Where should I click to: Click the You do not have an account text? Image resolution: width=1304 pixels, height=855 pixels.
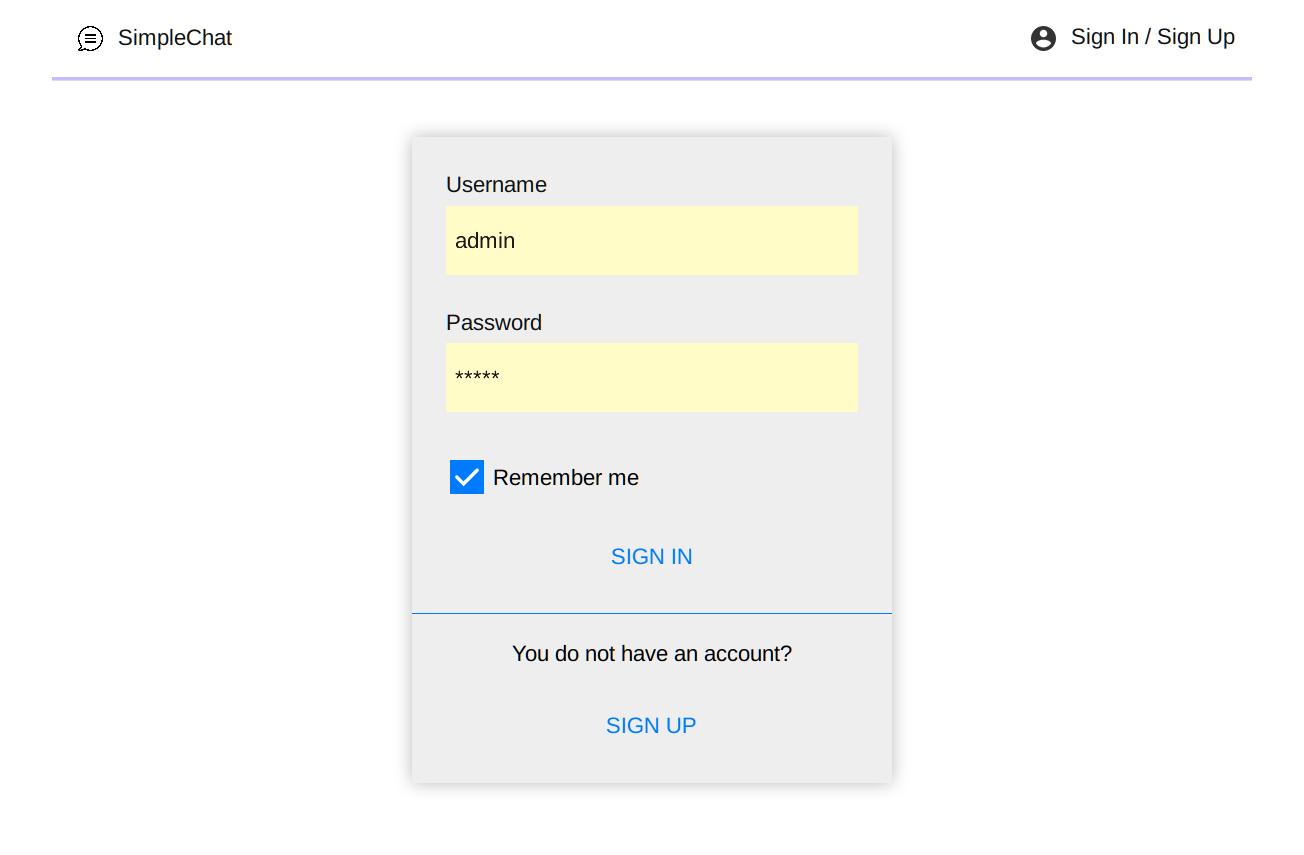click(651, 653)
